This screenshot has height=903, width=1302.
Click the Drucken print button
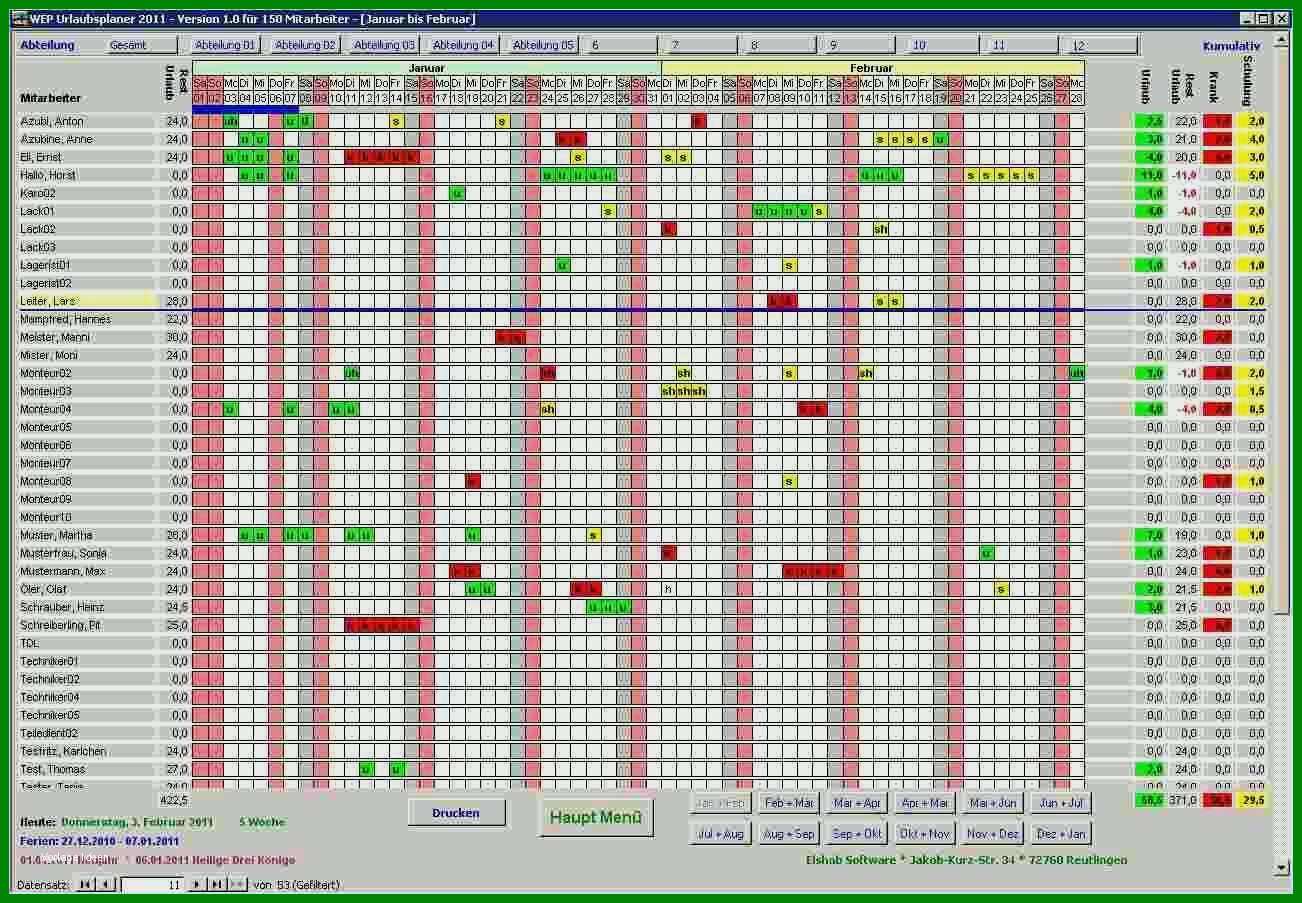(456, 813)
